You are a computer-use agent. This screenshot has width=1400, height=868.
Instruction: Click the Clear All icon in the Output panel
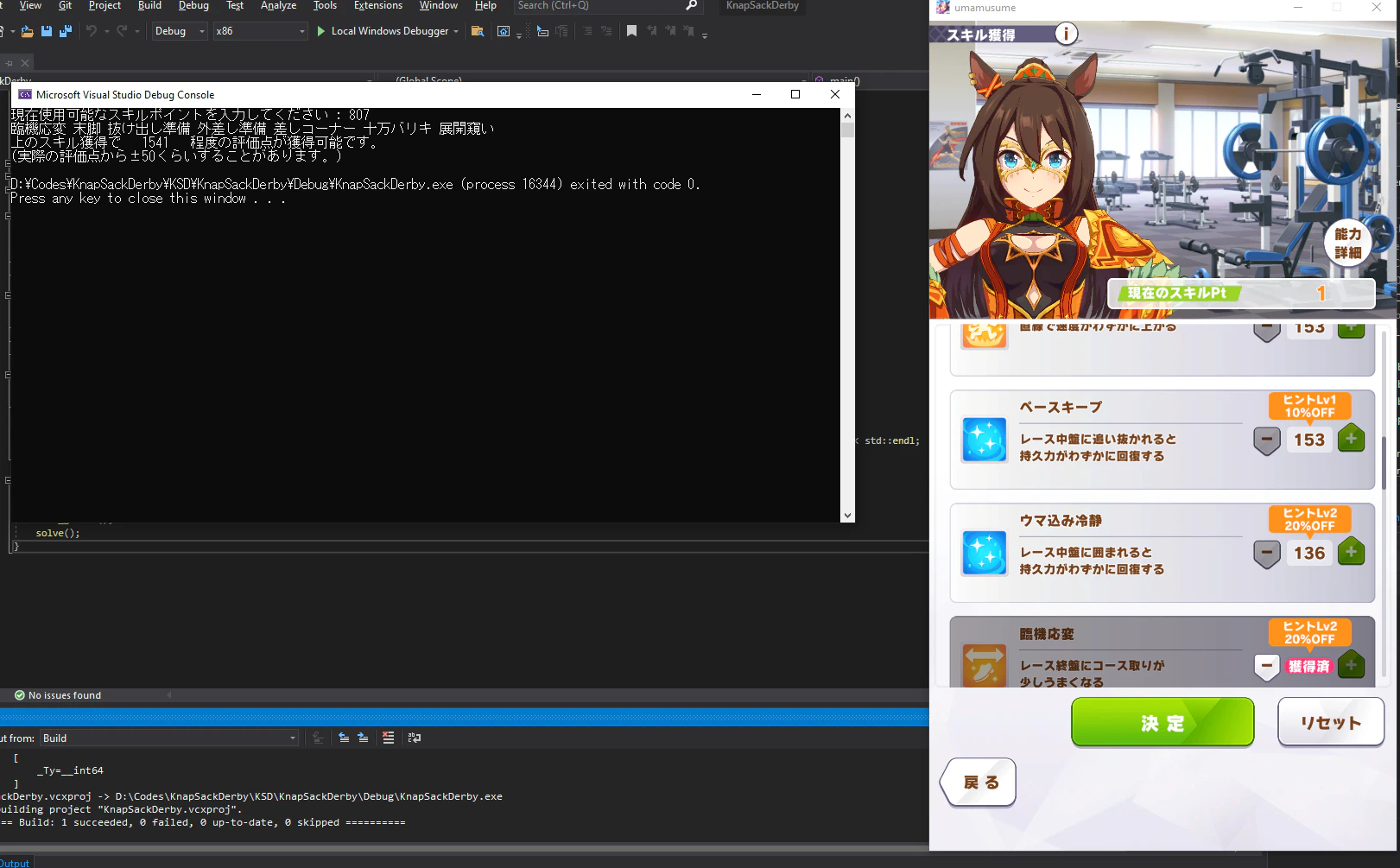[389, 738]
